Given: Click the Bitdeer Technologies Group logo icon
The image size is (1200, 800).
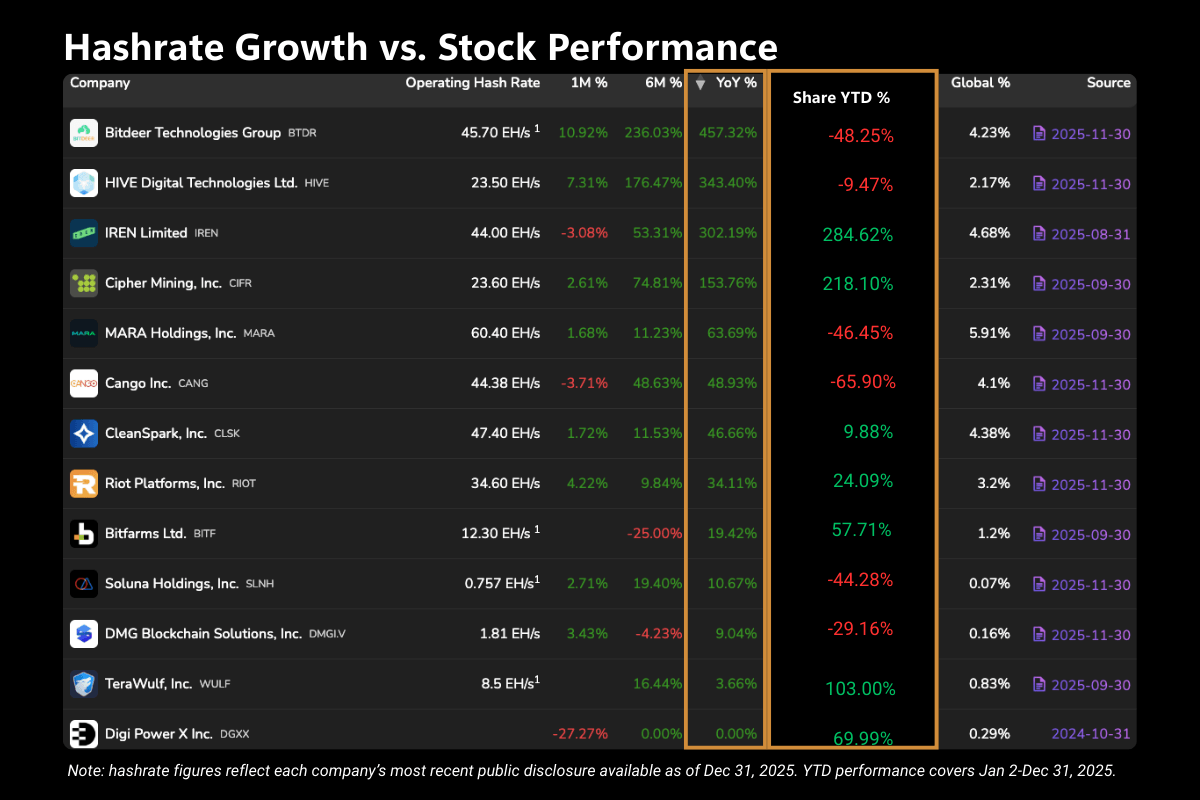Looking at the screenshot, I should (x=84, y=133).
